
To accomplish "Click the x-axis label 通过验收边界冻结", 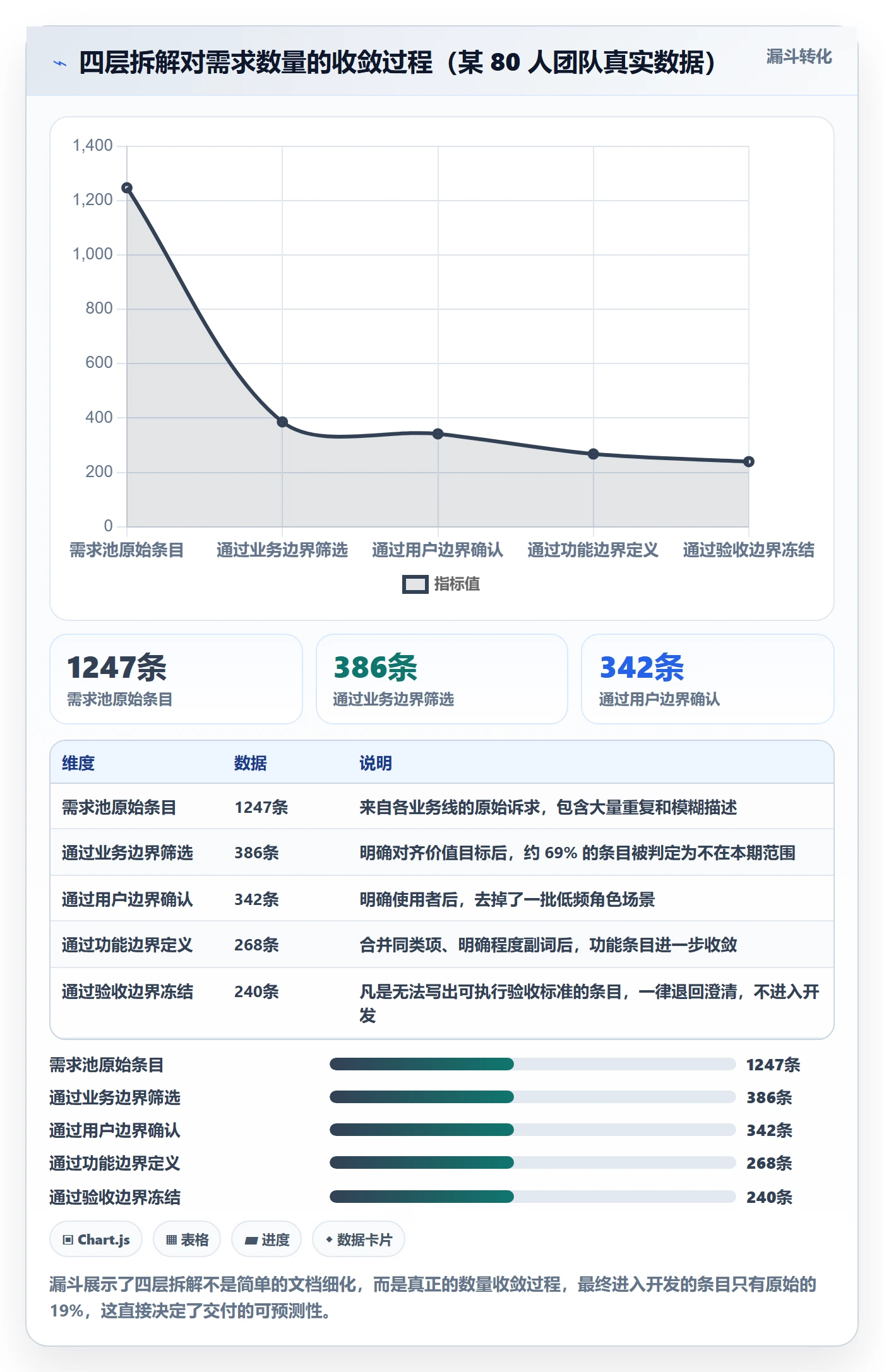I will tap(749, 550).
